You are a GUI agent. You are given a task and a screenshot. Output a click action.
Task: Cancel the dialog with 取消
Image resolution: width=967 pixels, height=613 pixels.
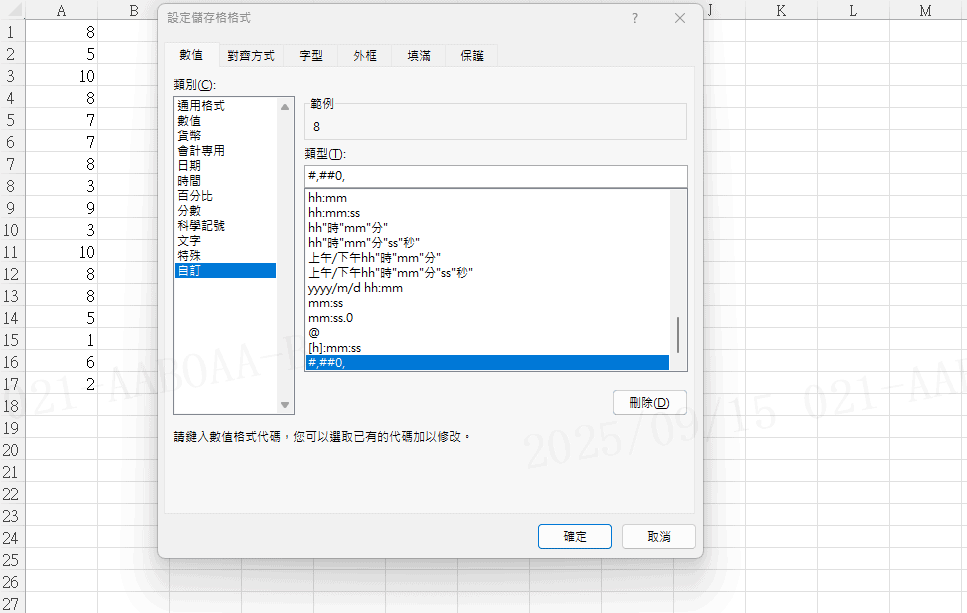(658, 536)
